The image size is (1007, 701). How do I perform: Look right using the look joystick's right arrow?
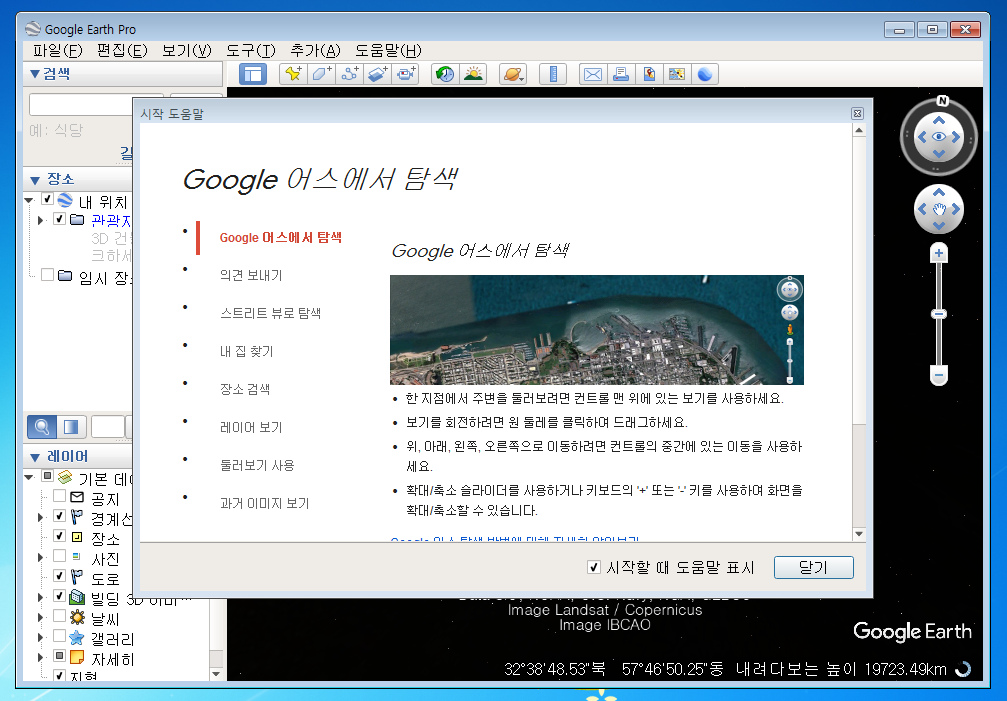[956, 137]
